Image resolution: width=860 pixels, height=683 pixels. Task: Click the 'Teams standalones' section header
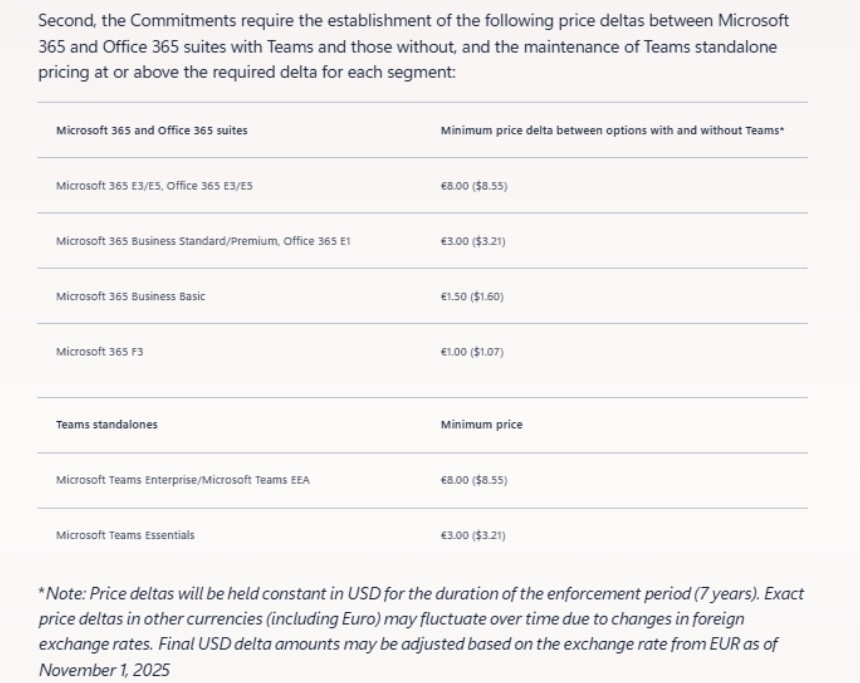106,424
